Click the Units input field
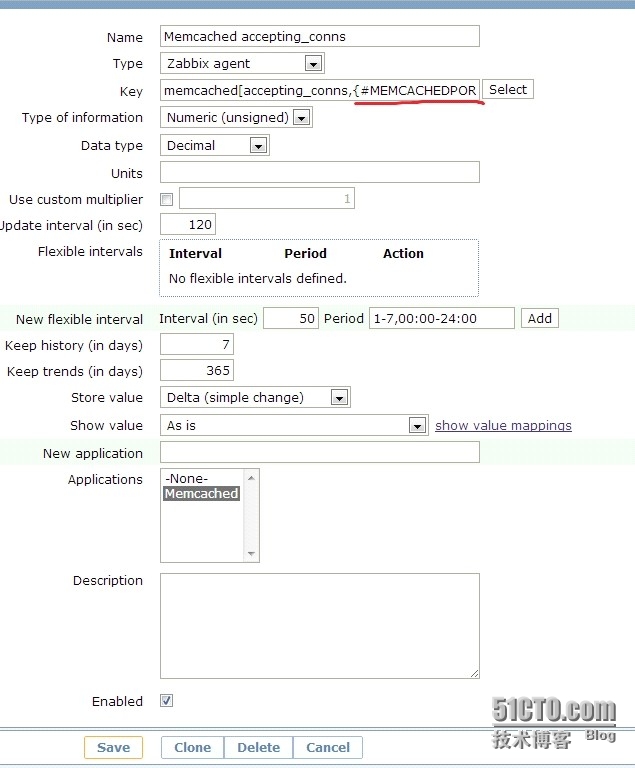635x768 pixels. 319,172
